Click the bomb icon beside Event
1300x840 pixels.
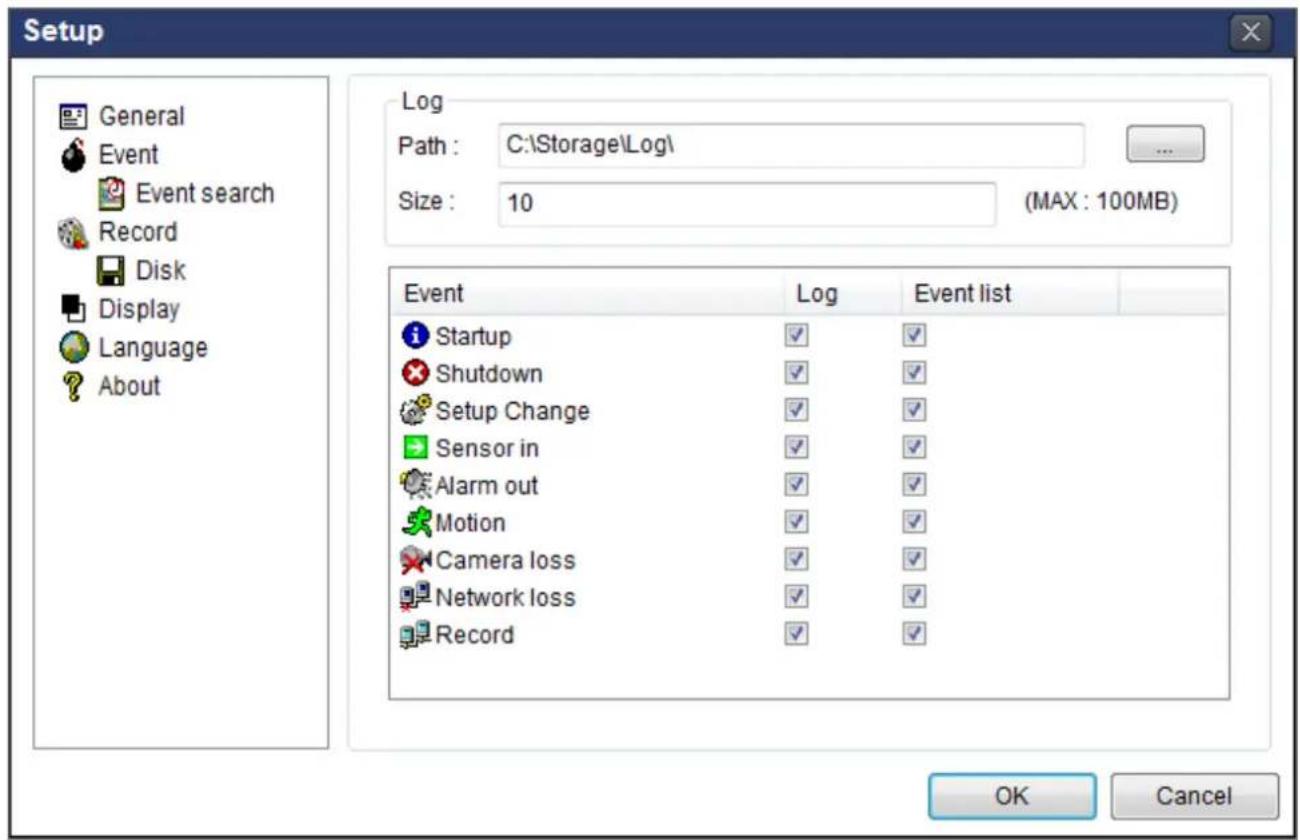pos(72,155)
